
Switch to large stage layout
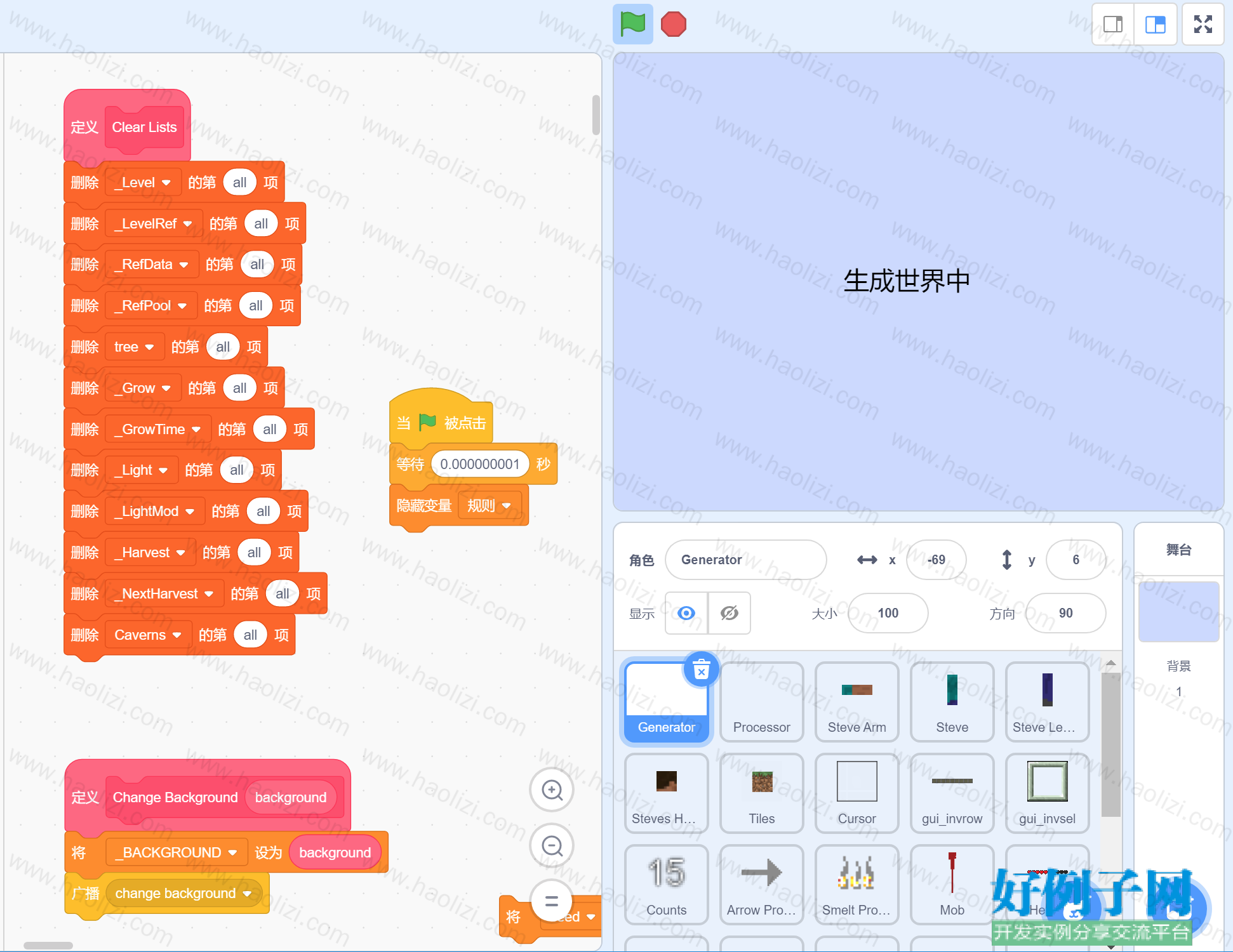point(1156,24)
